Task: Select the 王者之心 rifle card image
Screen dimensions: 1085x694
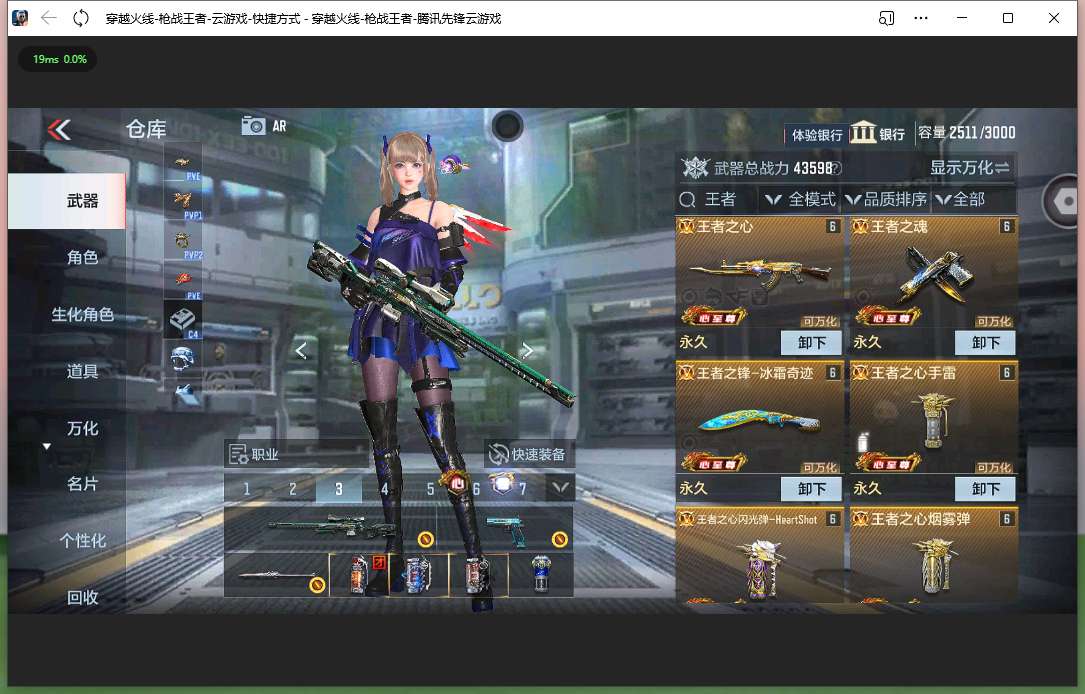Action: pyautogui.click(x=760, y=273)
